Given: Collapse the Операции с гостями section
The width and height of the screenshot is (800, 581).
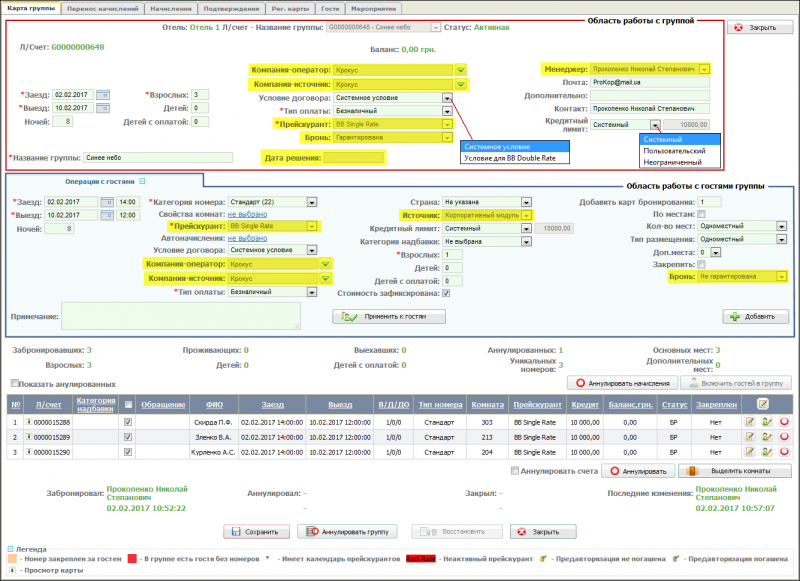Looking at the screenshot, I should (142, 181).
